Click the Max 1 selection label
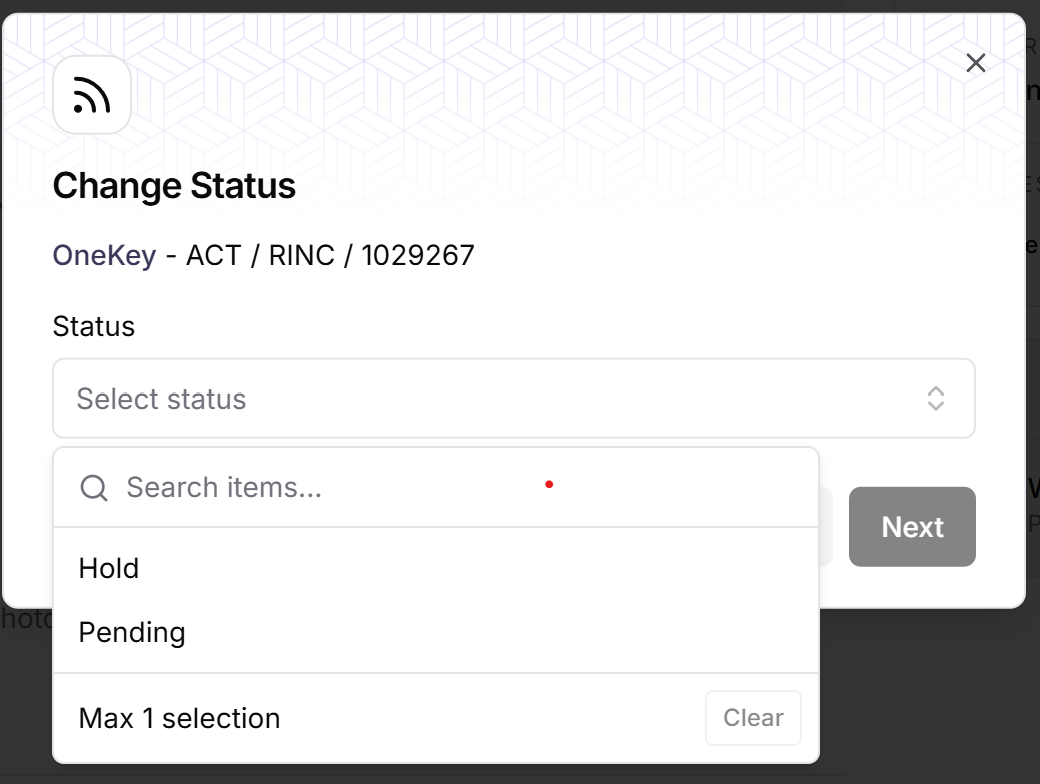The image size is (1040, 784). point(179,718)
